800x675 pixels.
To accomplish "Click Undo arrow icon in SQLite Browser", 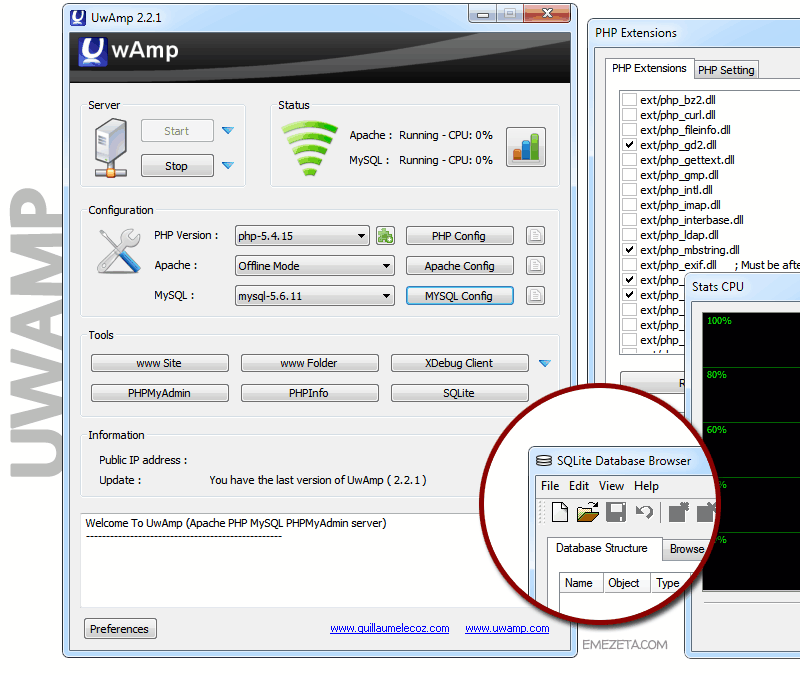I will [644, 512].
